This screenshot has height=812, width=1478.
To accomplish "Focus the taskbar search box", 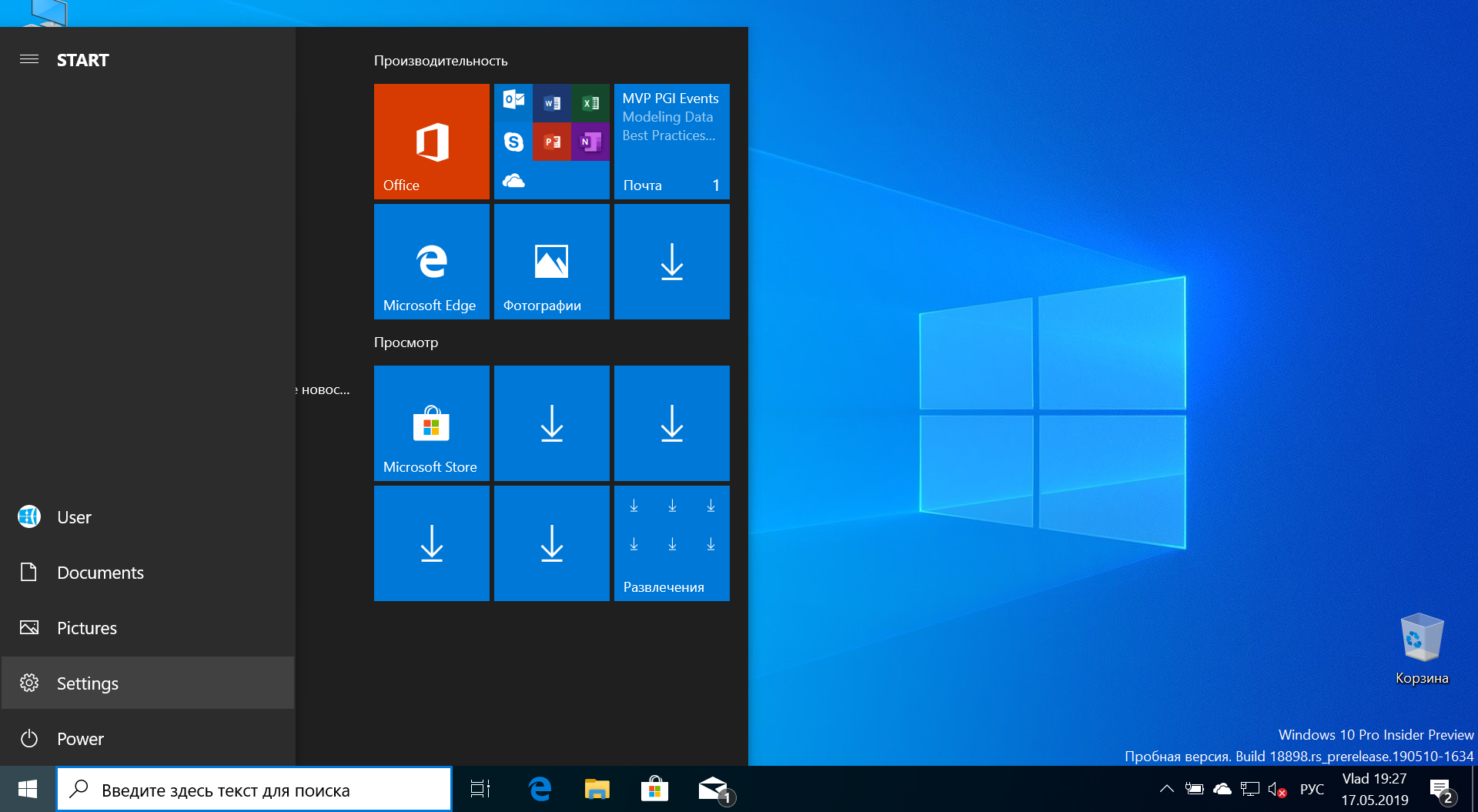I will (x=254, y=790).
